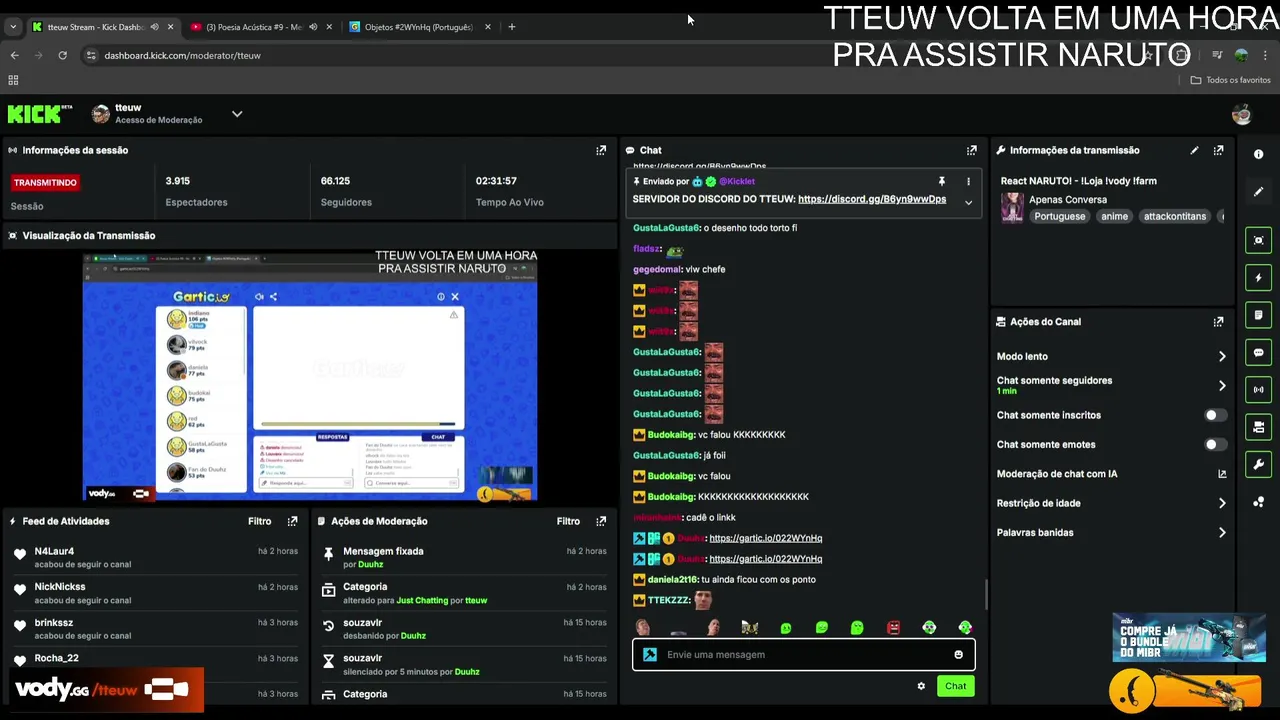Select brinkssz in activity feed
The width and height of the screenshot is (1280, 720).
[54, 622]
